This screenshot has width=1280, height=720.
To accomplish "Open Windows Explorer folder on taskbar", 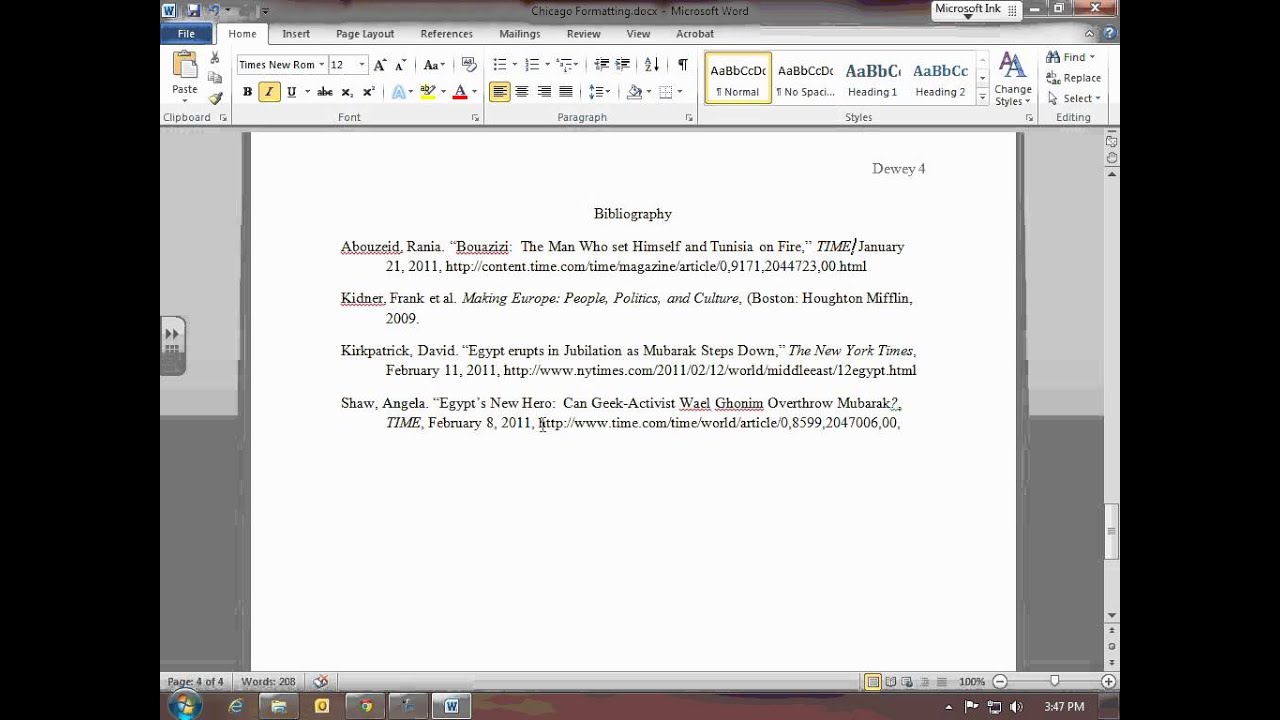I will (x=279, y=706).
